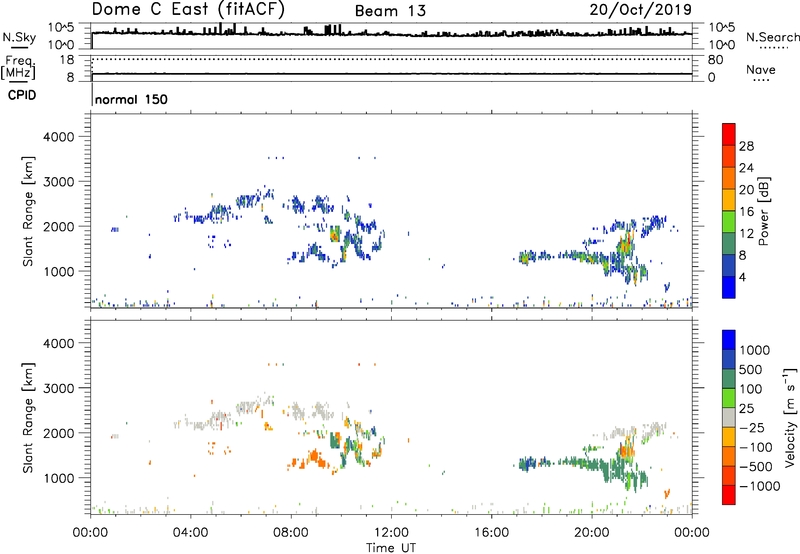Click the 'Time UT' axis label

[x=391, y=547]
